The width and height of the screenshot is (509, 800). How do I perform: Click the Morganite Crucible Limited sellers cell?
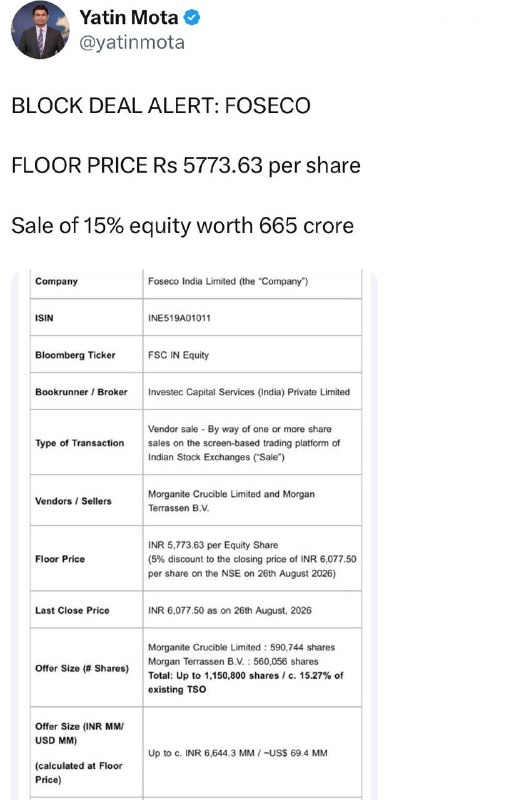252,501
